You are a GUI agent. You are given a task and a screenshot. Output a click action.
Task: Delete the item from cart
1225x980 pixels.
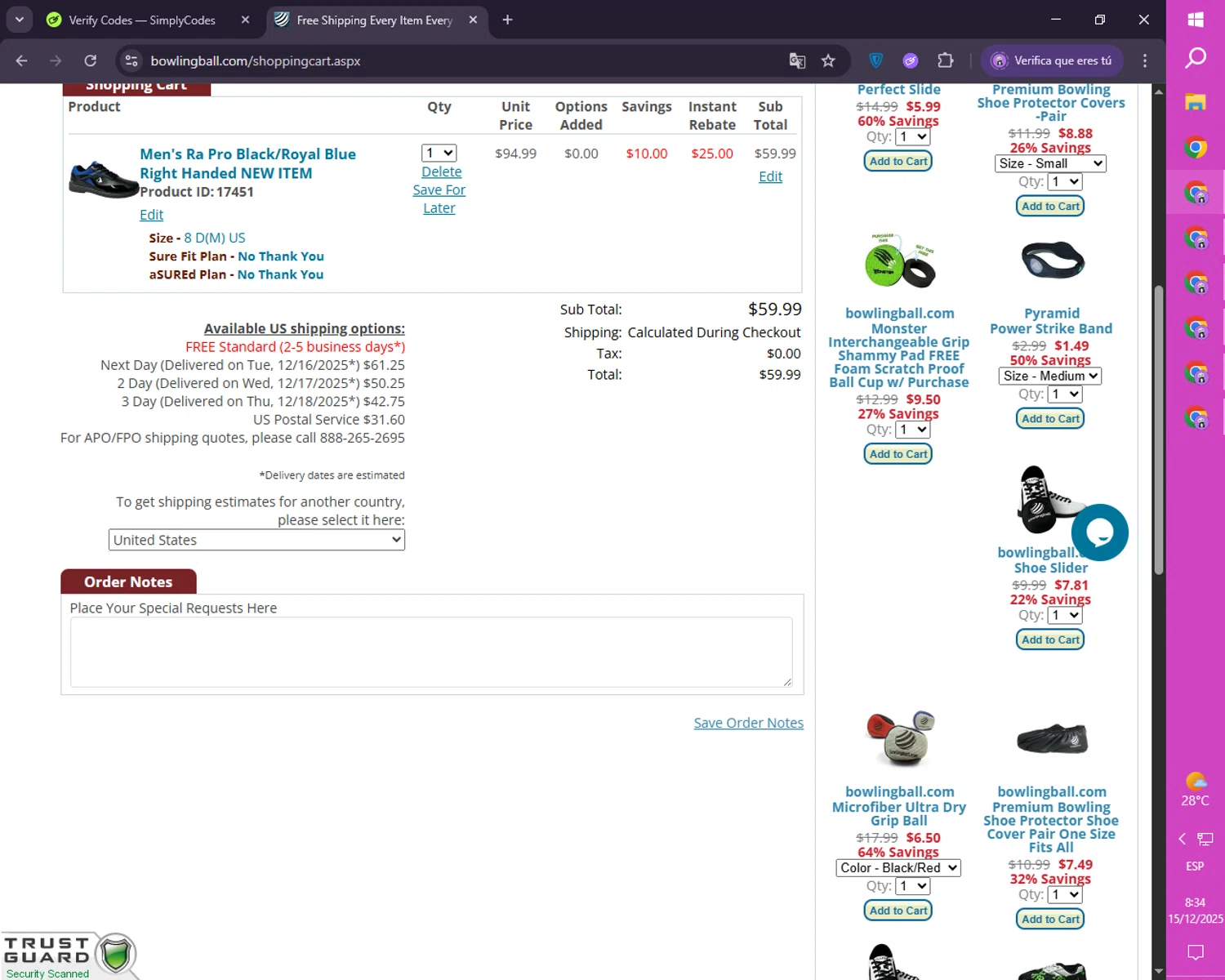pos(442,171)
